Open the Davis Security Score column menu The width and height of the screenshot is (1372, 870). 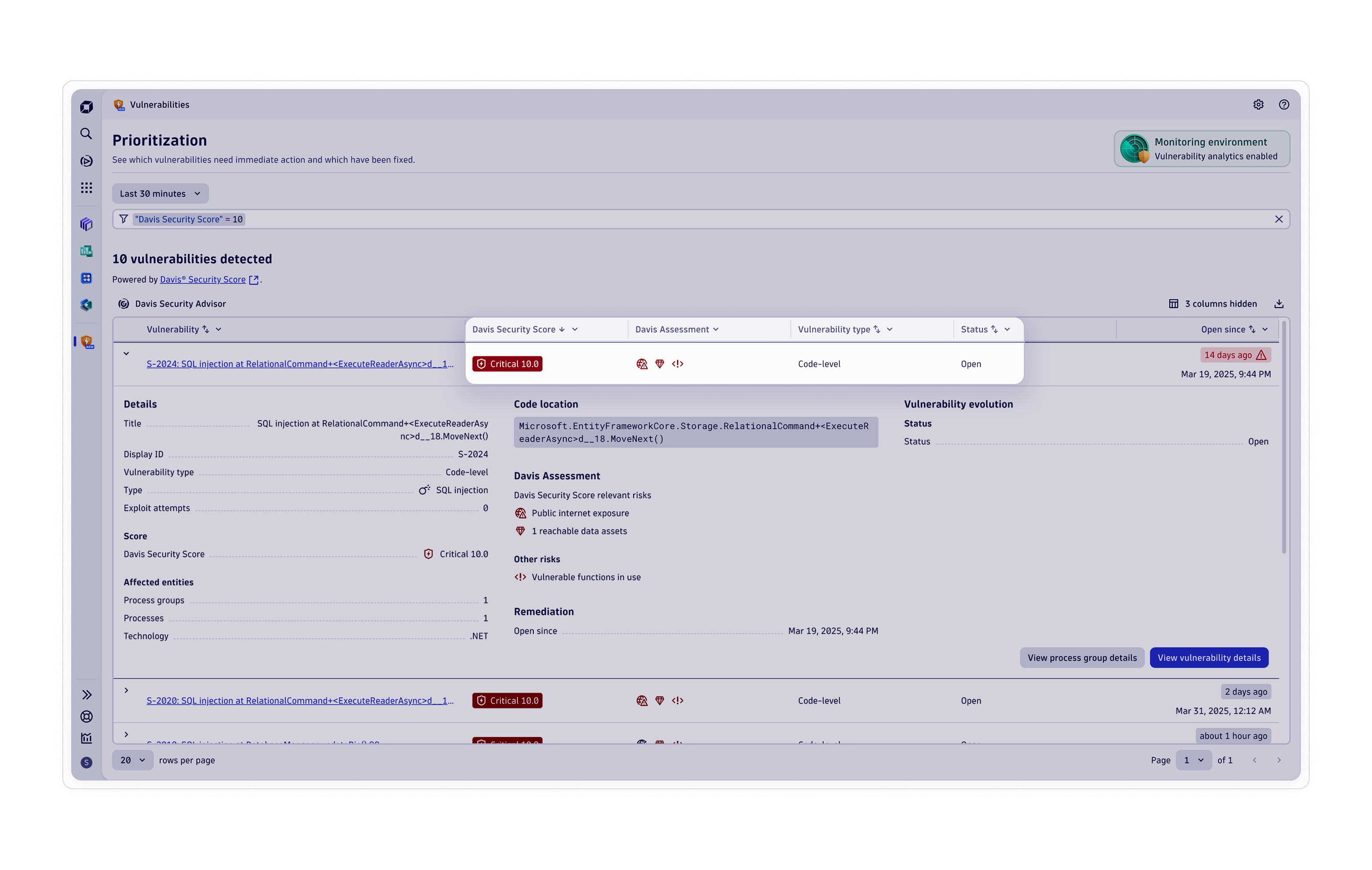click(575, 330)
